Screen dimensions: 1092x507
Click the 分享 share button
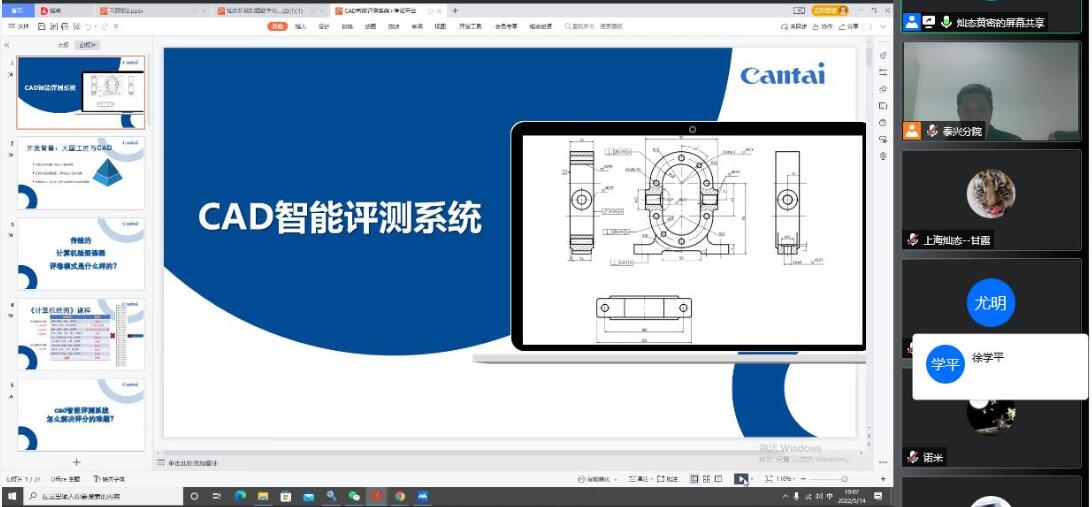849,27
